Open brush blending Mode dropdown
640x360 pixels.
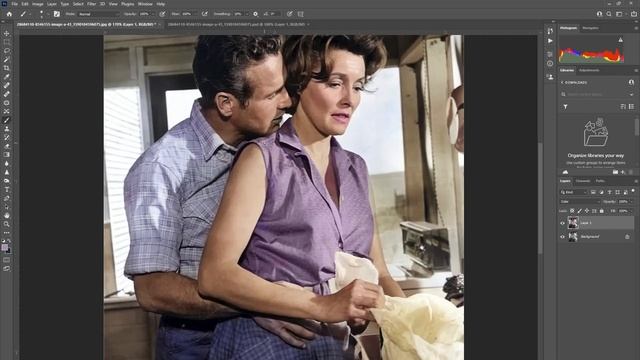point(99,14)
